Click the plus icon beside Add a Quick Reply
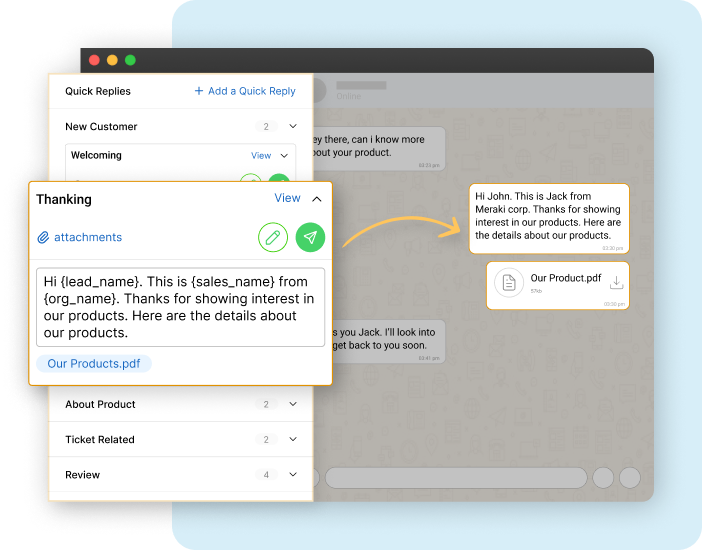Viewport: 702px width, 550px height. (x=199, y=91)
